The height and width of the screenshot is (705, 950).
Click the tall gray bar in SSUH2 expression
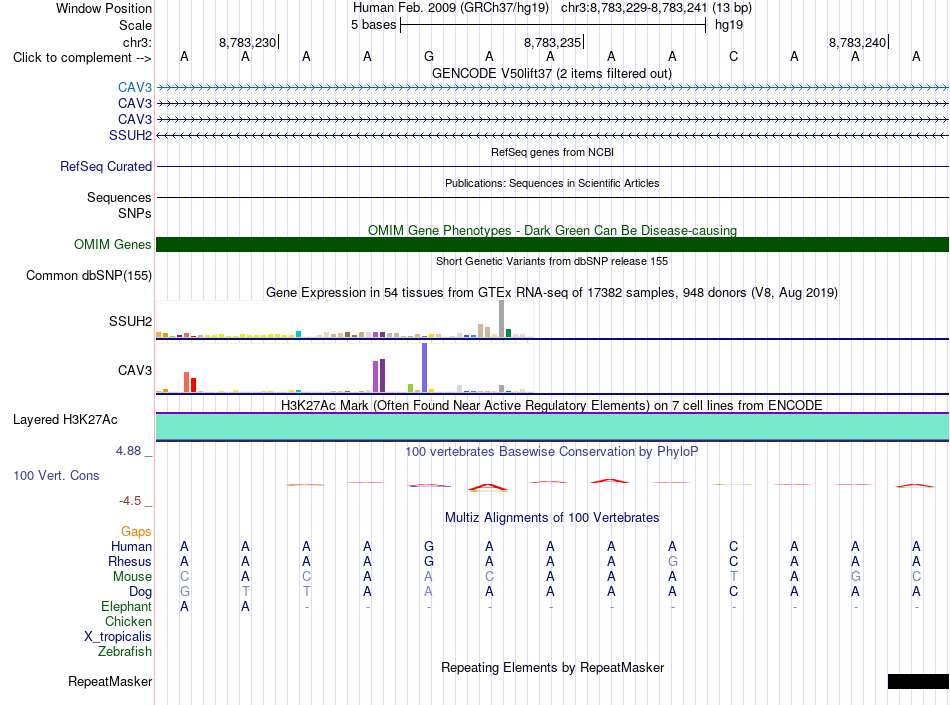502,319
